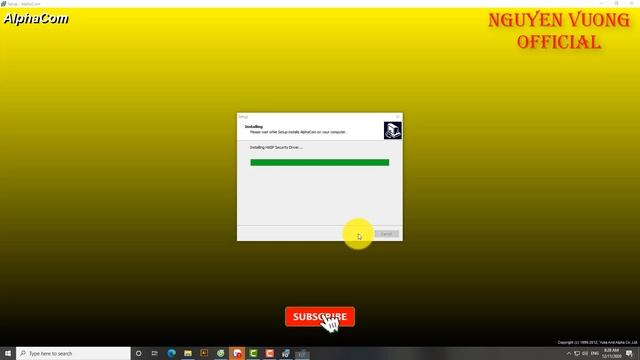Open Task View on the taskbar
Image resolution: width=640 pixels, height=360 pixels.
[x=155, y=353]
